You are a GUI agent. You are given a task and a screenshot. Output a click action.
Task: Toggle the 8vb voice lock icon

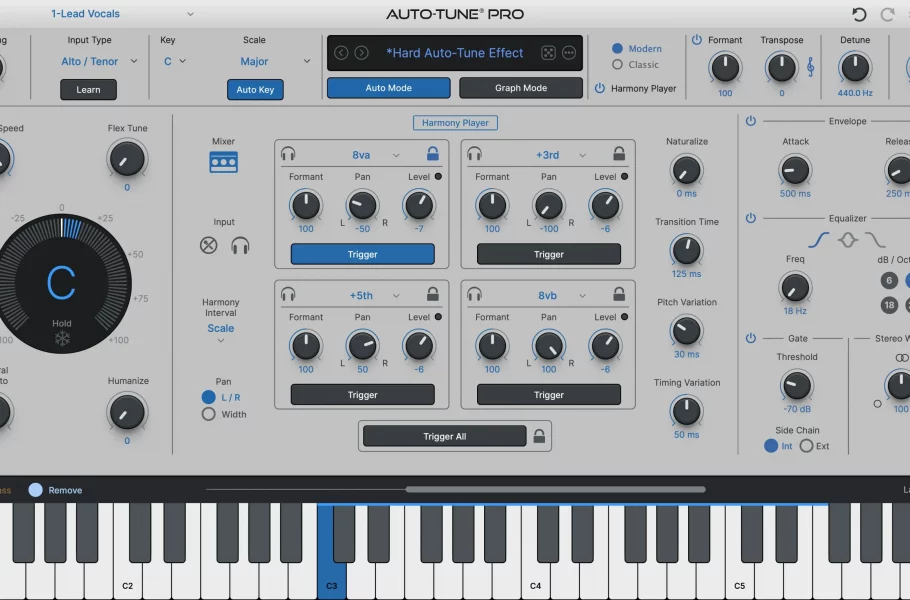tap(619, 294)
